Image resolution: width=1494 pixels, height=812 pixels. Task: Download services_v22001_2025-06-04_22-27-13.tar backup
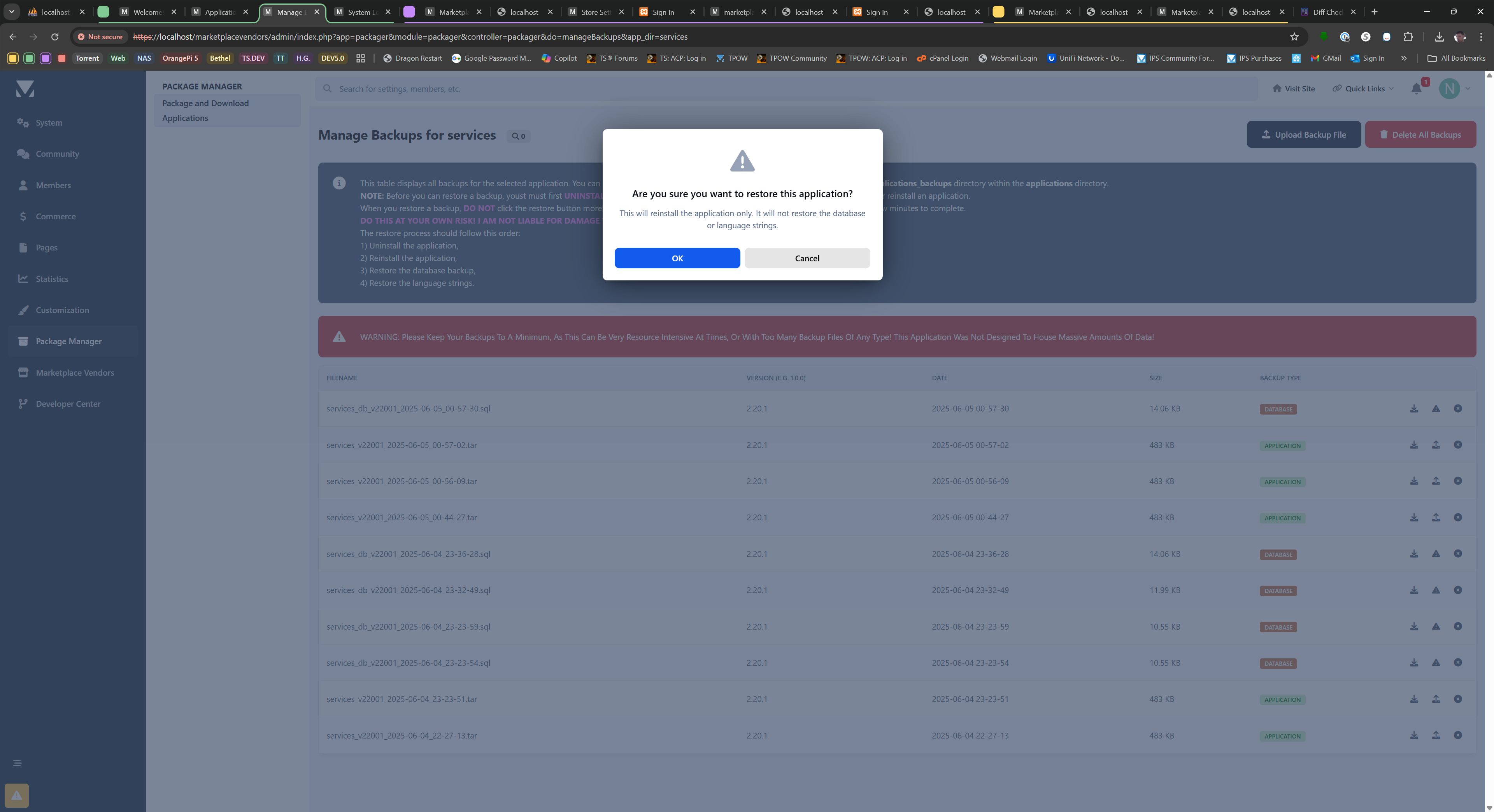coord(1414,735)
